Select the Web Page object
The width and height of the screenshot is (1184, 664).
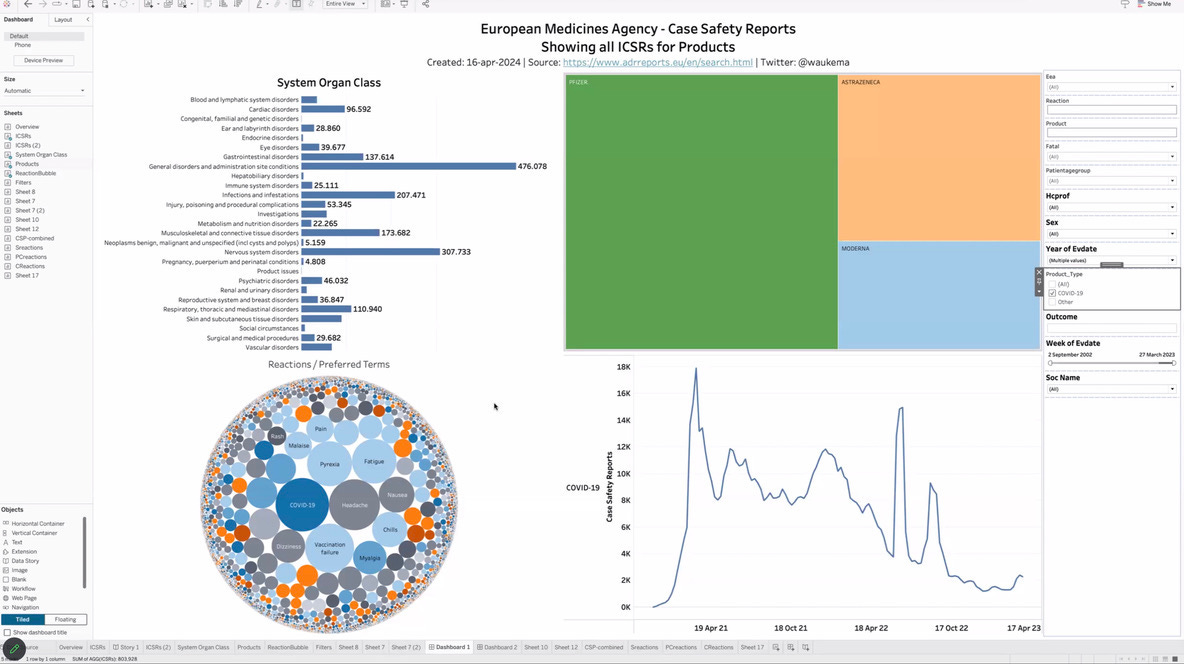(x=23, y=598)
